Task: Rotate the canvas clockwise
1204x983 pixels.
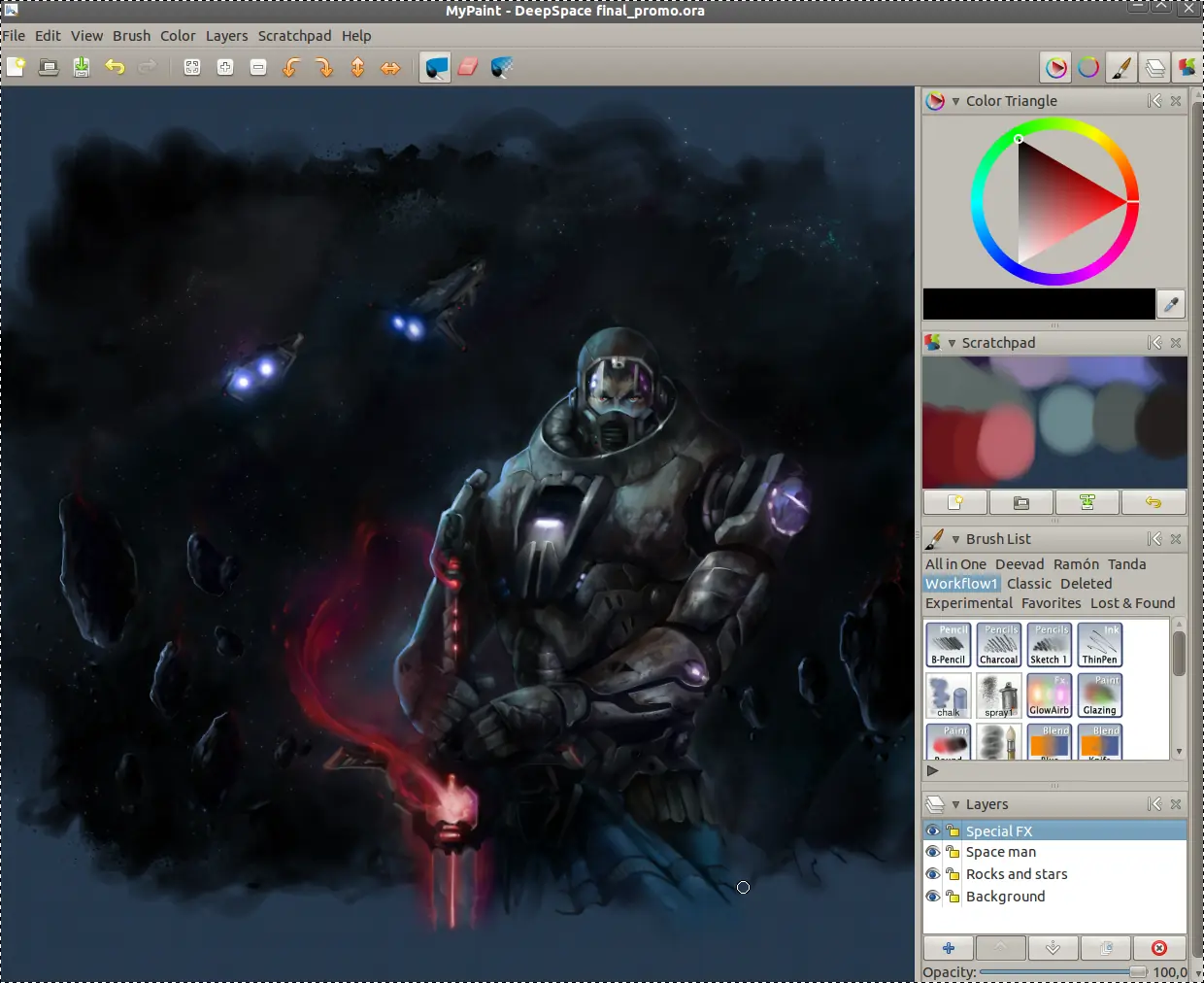Action: pyautogui.click(x=324, y=67)
